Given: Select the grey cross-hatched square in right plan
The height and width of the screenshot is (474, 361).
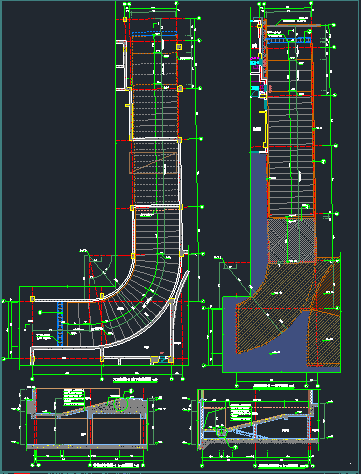Looking at the screenshot, I should coord(291,240).
